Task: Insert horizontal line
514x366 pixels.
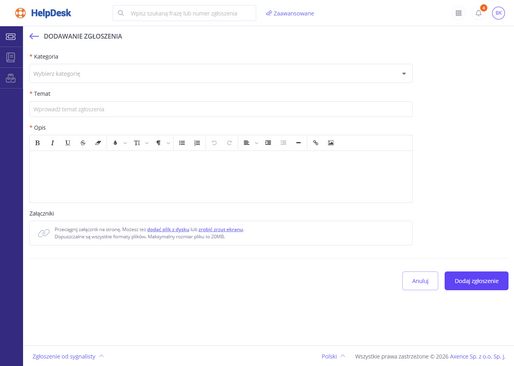Action: pyautogui.click(x=298, y=143)
